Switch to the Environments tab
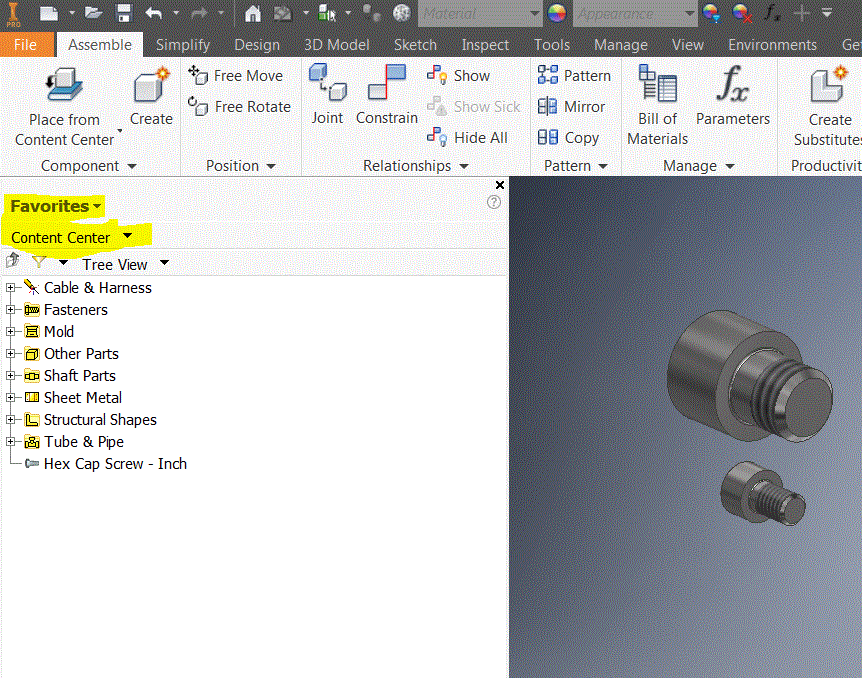Screen dimensions: 862x678 [772, 45]
